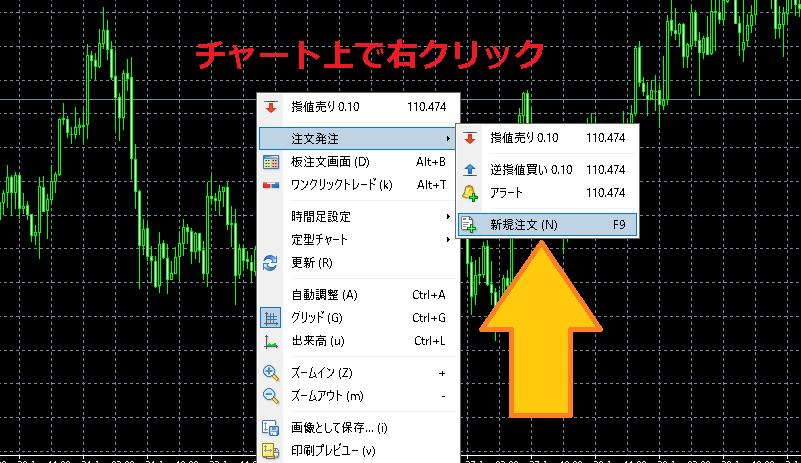Screen dimensions: 801x463
Task: Open the 注文発注 submenu entry
Action: point(358,138)
